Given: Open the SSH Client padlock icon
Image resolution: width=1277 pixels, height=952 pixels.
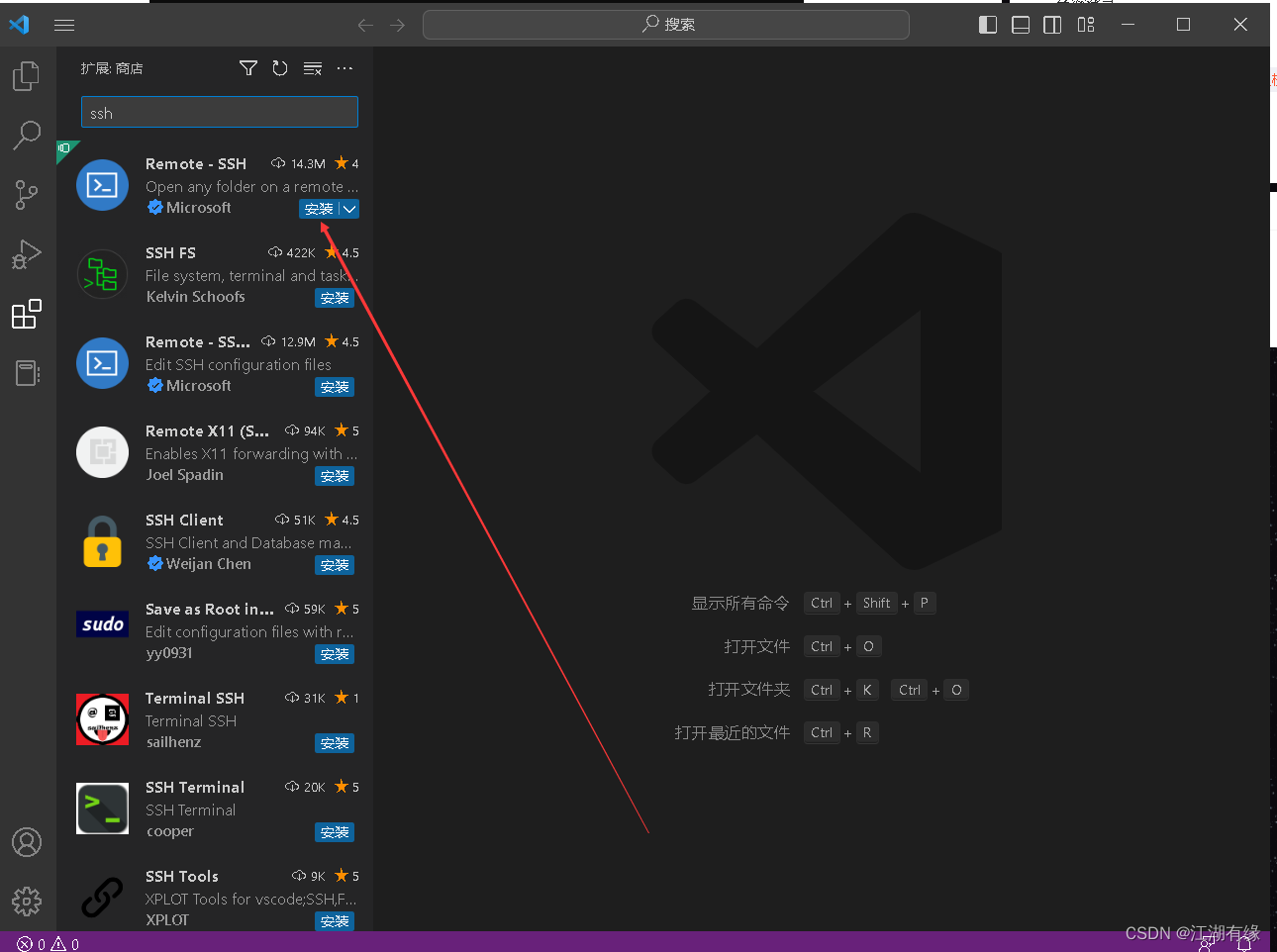Looking at the screenshot, I should tap(103, 541).
